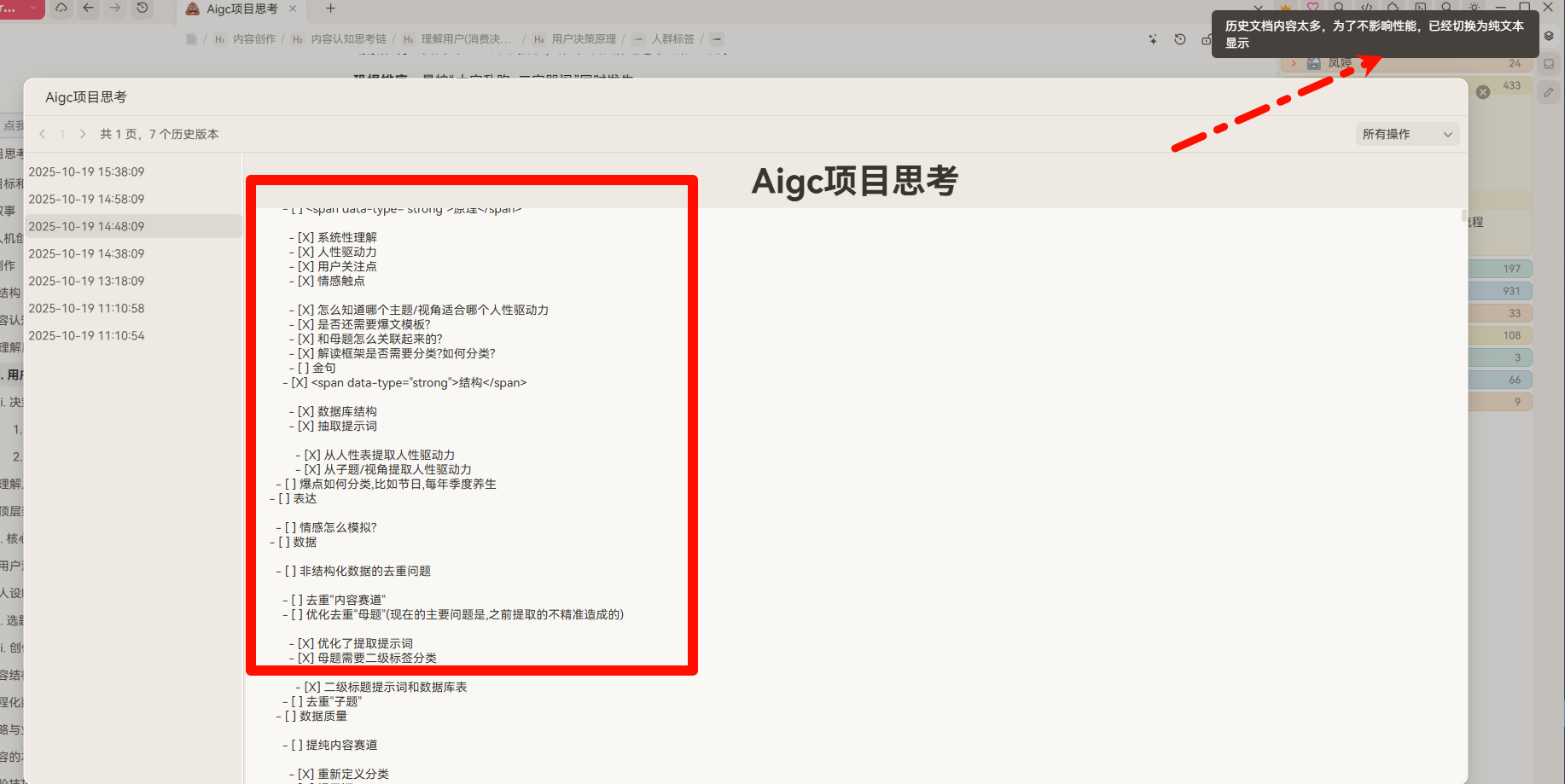Click the 凤婷 notebook row
The image size is (1565, 784).
1406,63
